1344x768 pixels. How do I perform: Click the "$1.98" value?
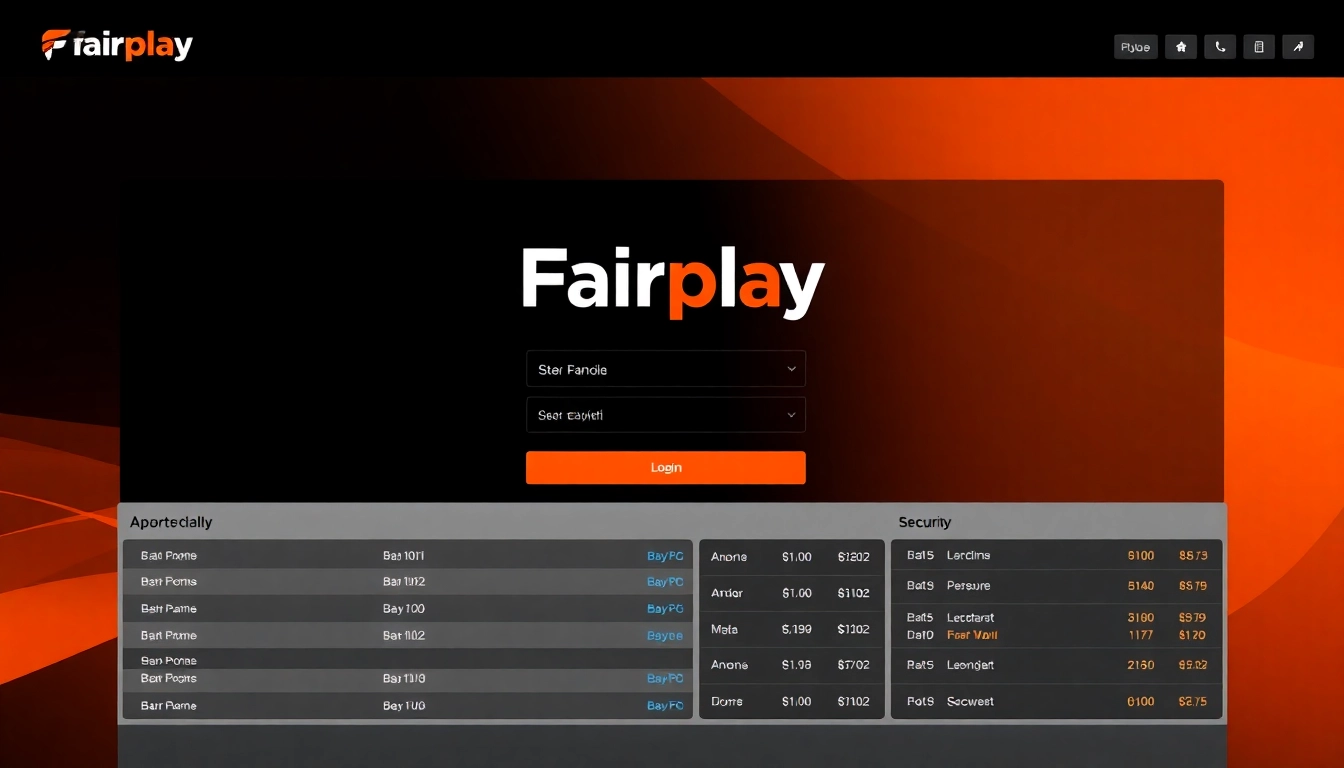(x=797, y=665)
